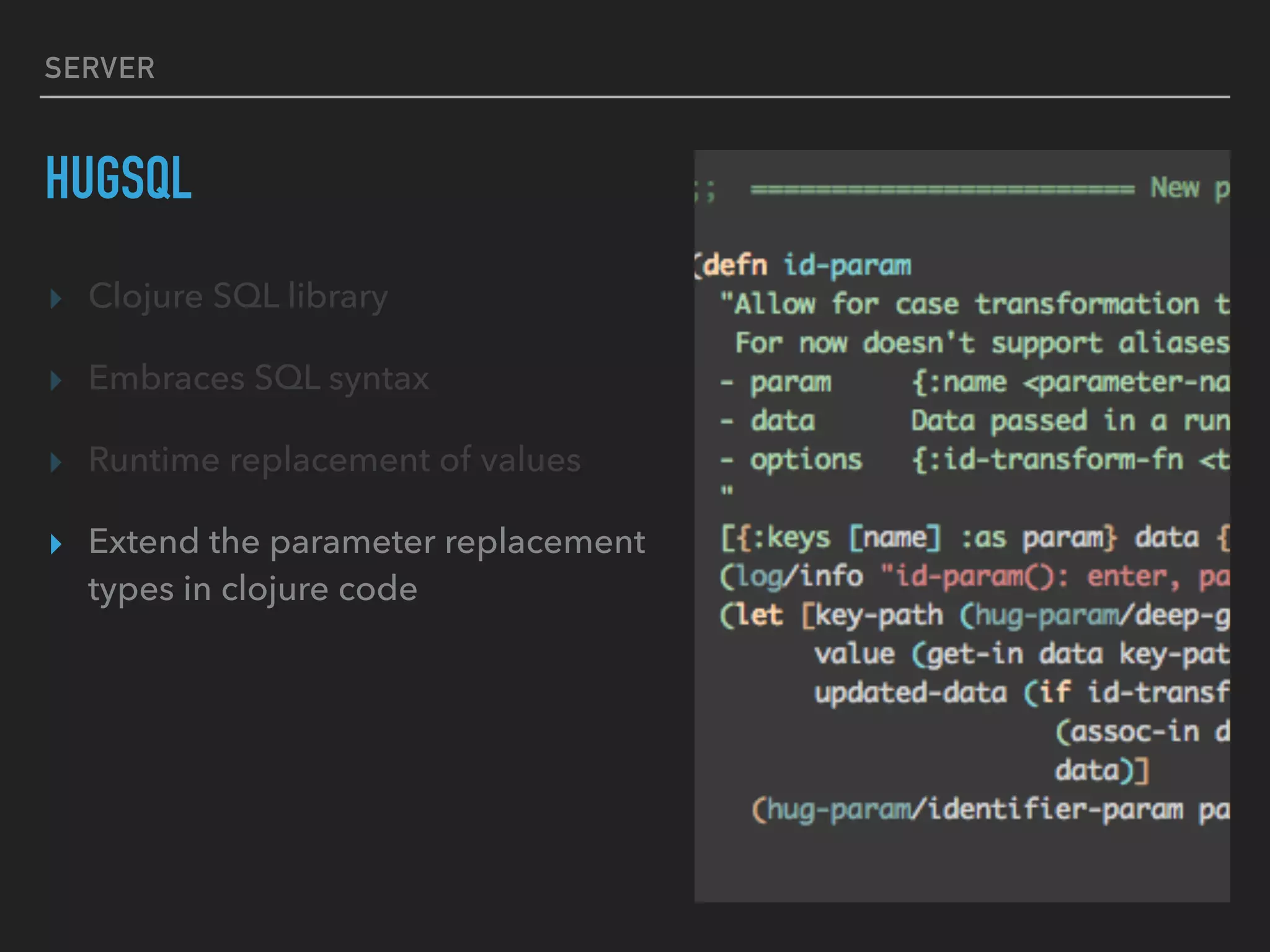The height and width of the screenshot is (952, 1270).
Task: Click the 'defn id-param' code line
Action: pos(803,266)
